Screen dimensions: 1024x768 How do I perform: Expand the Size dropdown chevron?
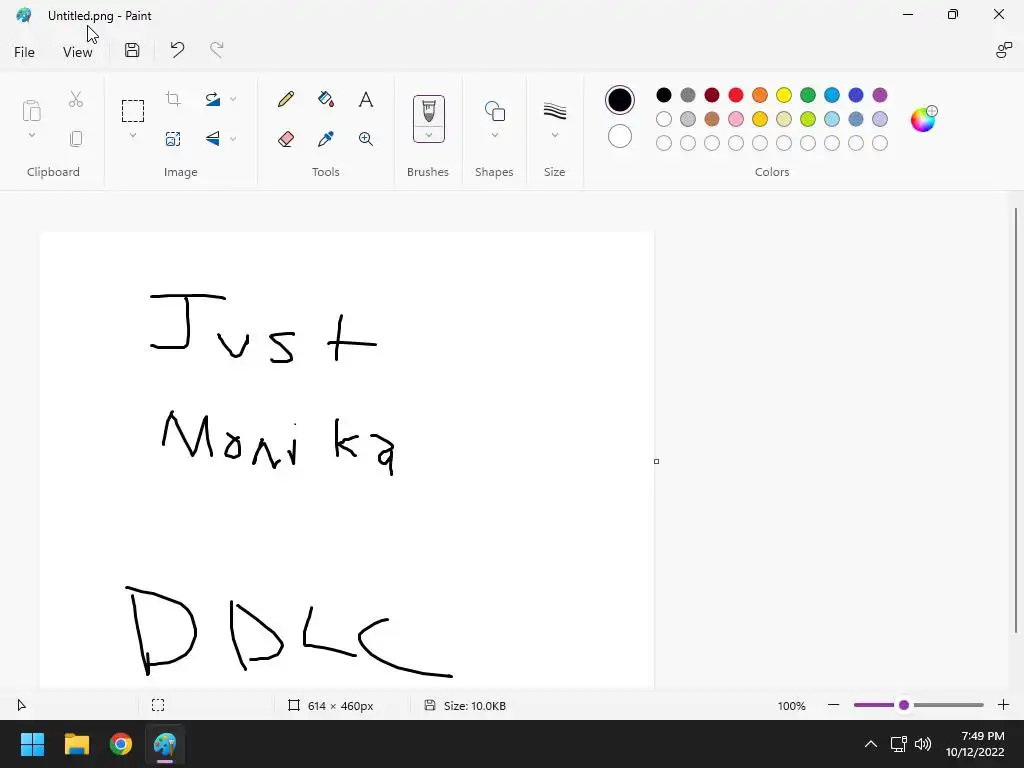[x=554, y=135]
